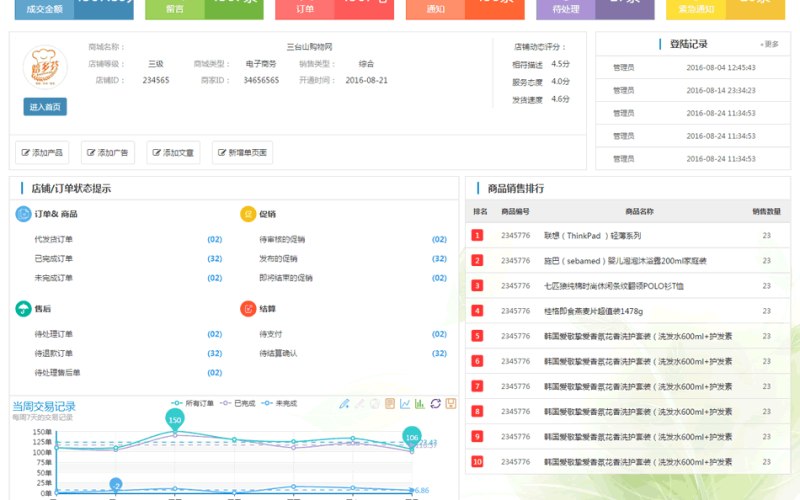Image resolution: width=800 pixels, height=500 pixels.
Task: Click the chart restore refresh icon
Action: coord(435,404)
